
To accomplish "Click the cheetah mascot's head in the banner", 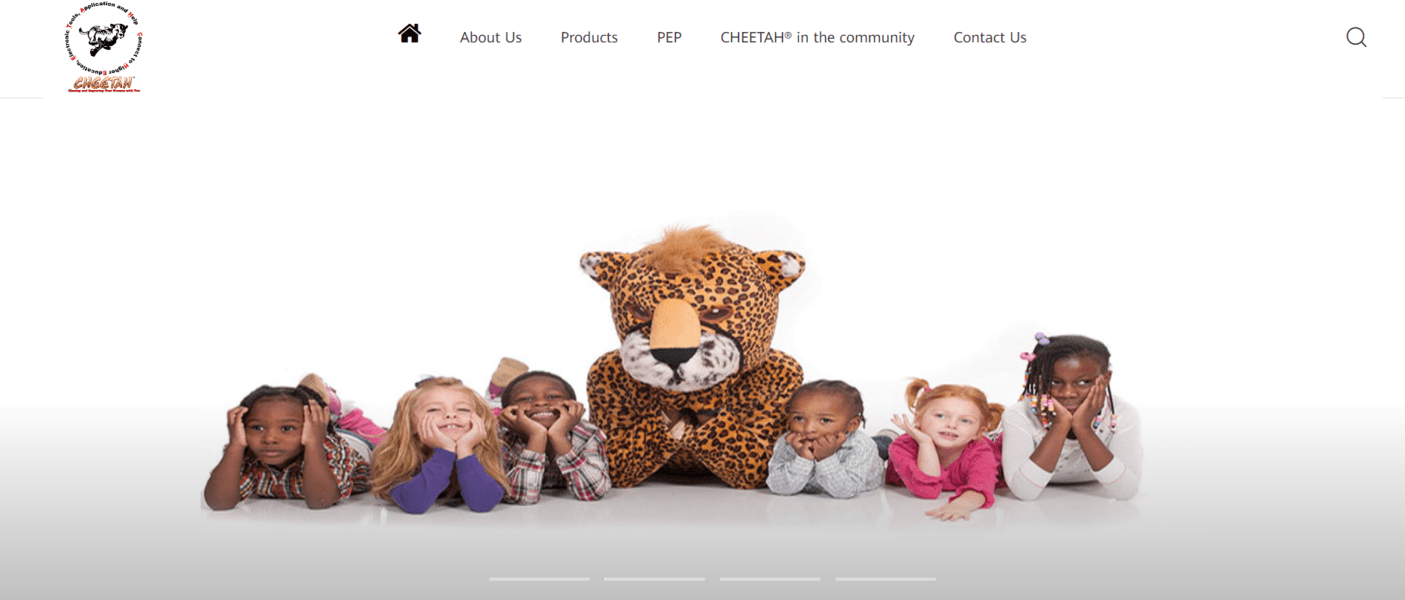I will [x=692, y=307].
